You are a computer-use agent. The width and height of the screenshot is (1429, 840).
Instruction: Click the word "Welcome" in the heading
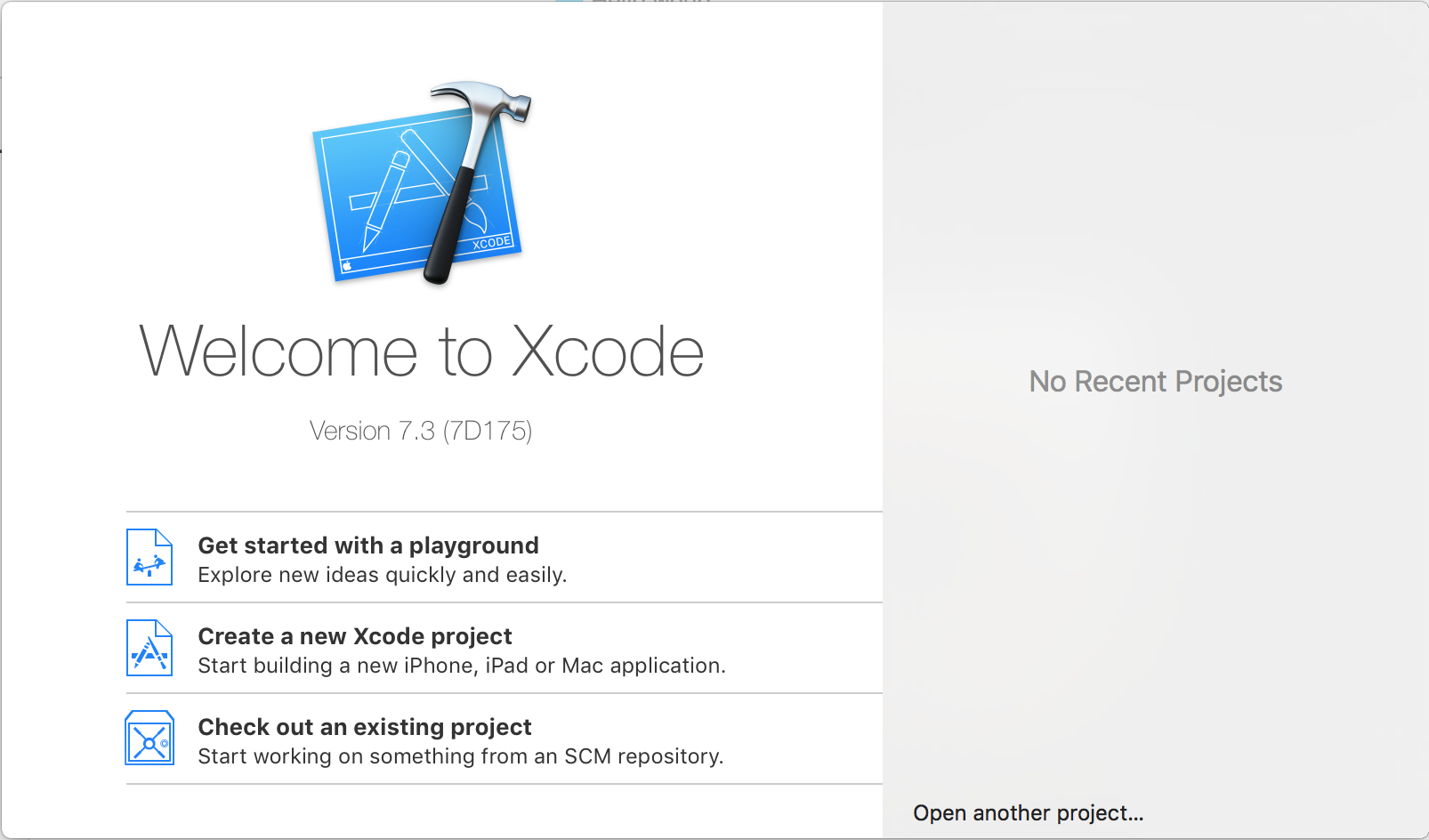click(279, 352)
